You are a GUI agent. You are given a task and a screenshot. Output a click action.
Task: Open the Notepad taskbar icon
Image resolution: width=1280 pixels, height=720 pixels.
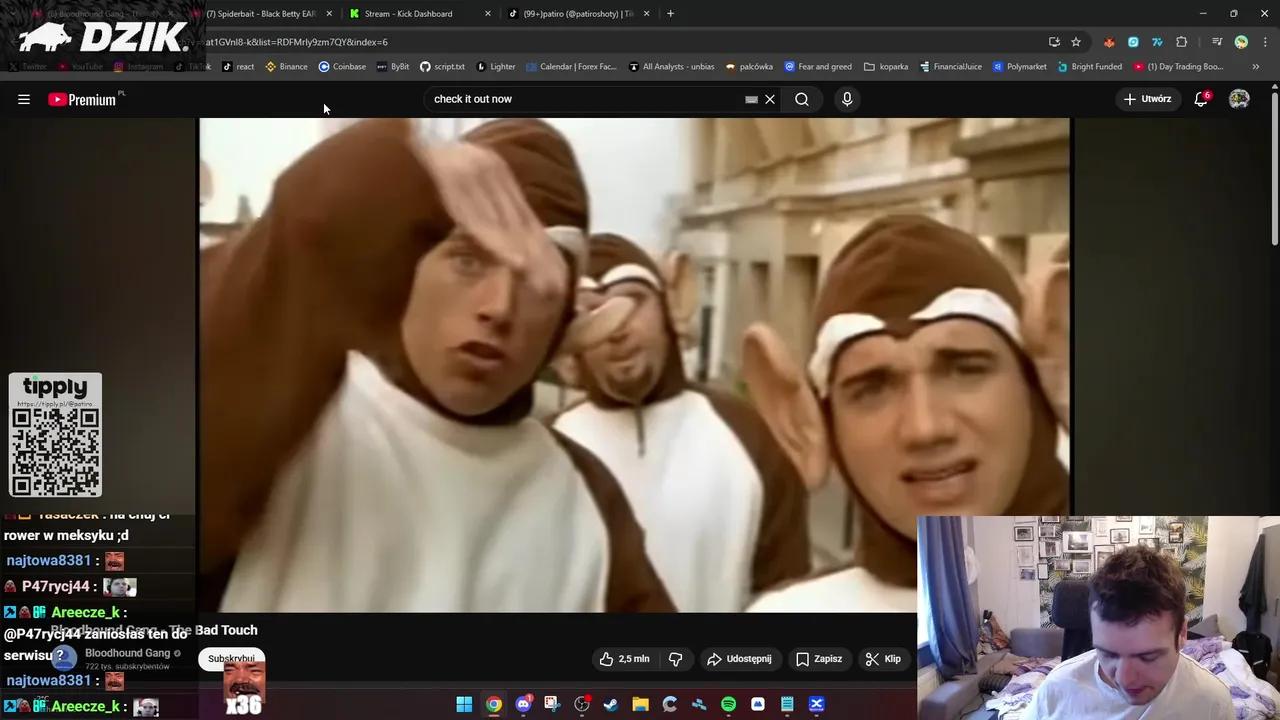(x=787, y=704)
